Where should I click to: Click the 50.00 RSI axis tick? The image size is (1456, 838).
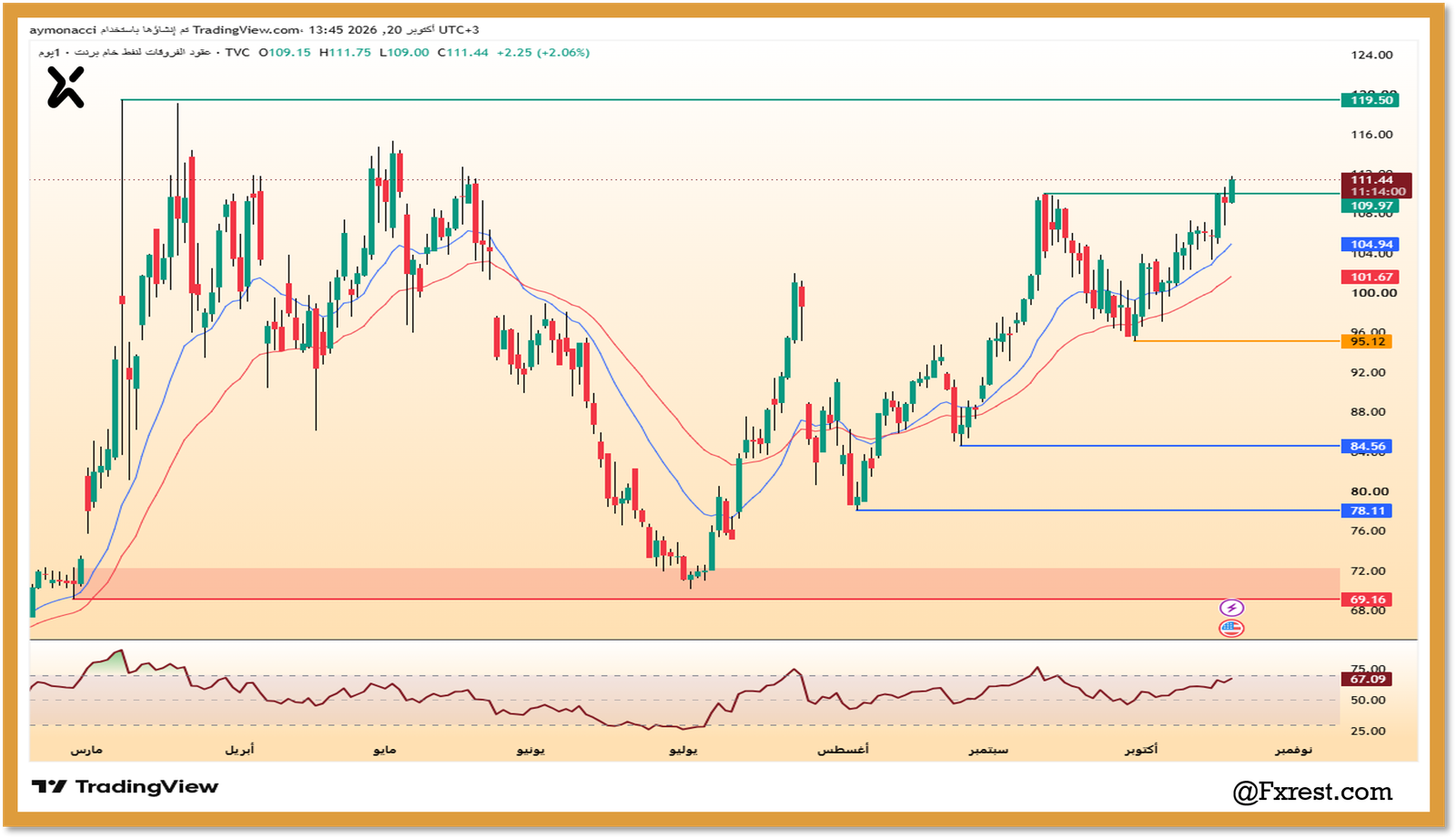coord(1368,701)
